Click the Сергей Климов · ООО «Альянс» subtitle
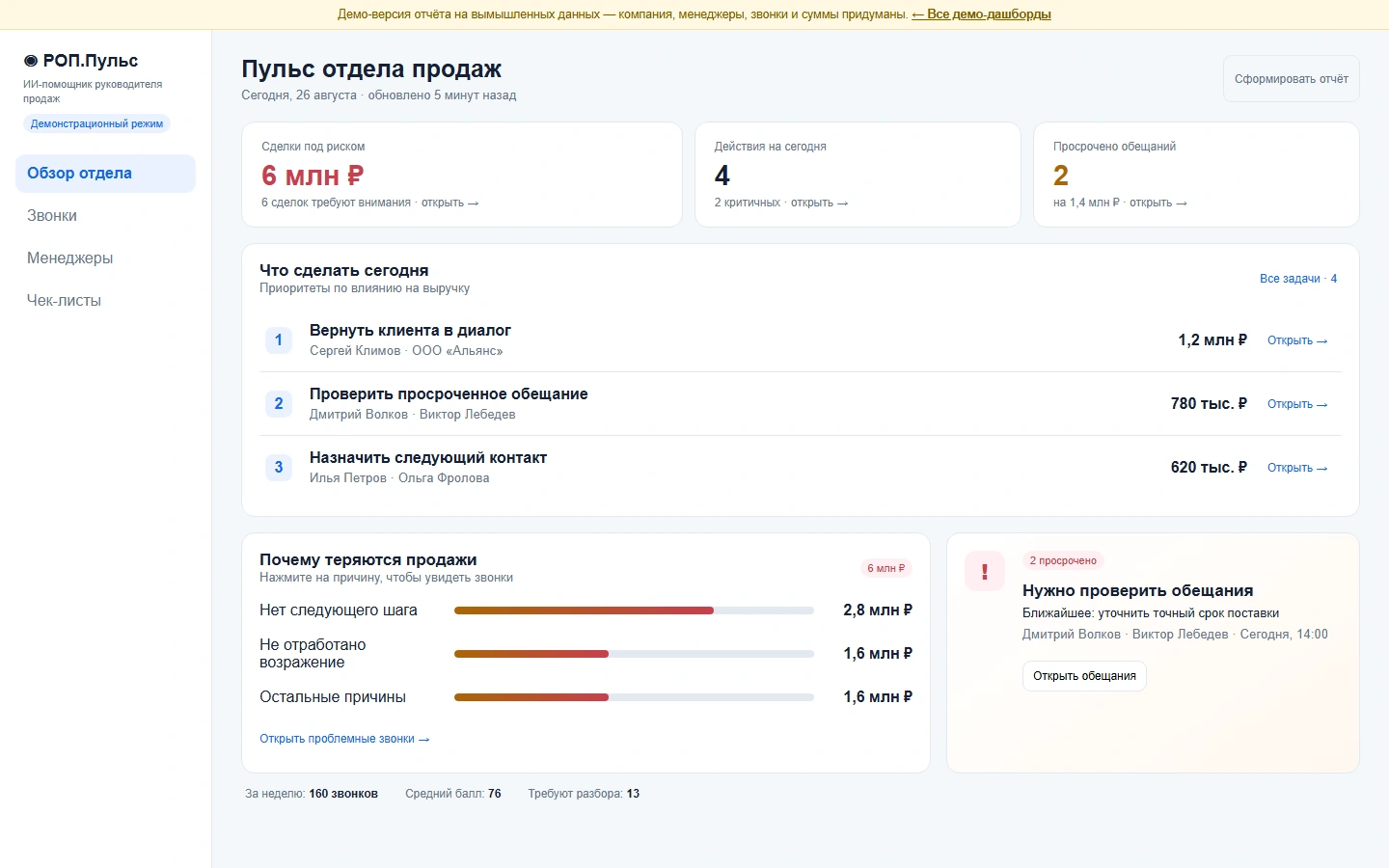Viewport: 1389px width, 868px height. tap(406, 351)
